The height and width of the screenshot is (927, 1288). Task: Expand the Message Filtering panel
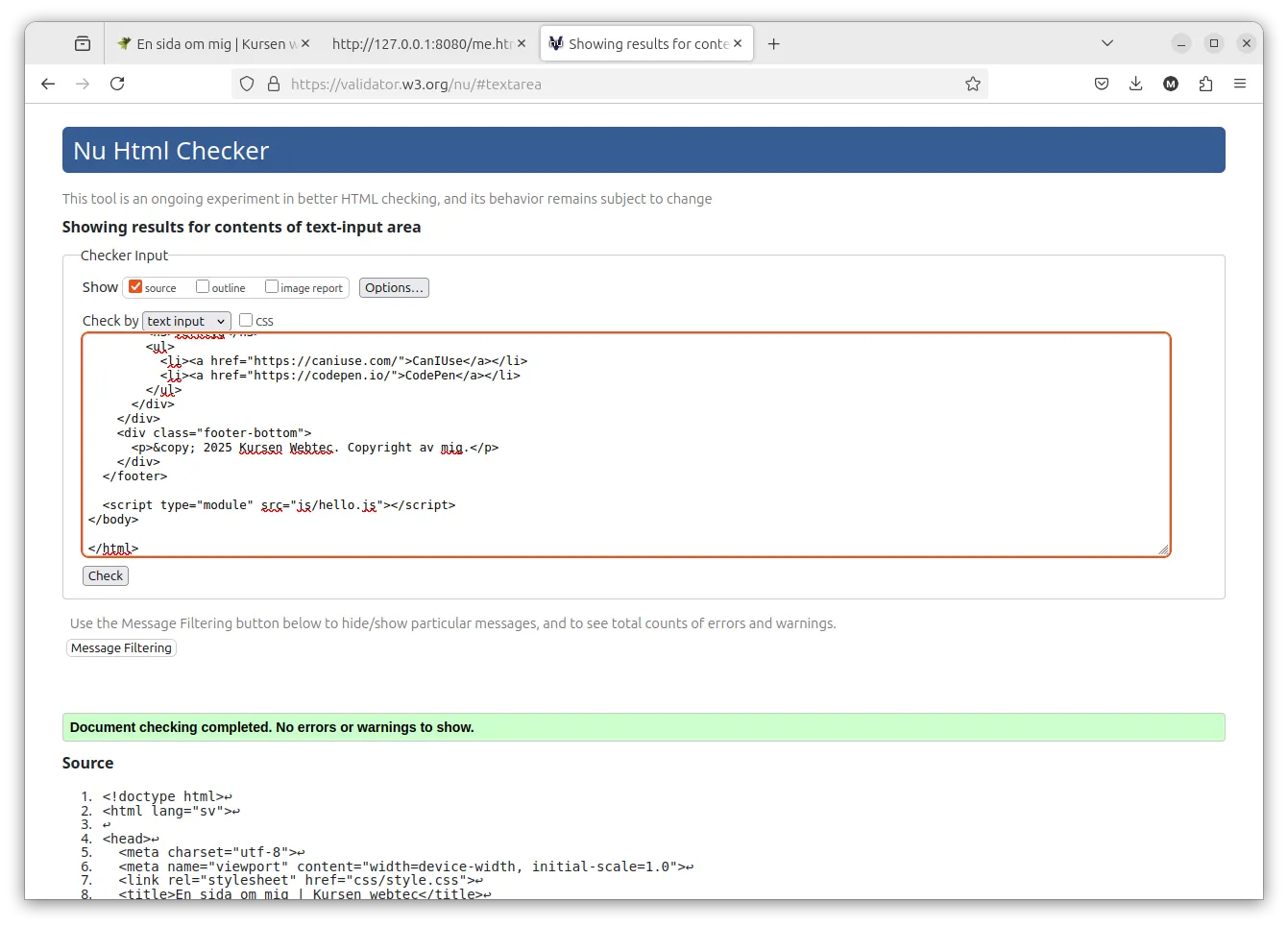tap(121, 647)
